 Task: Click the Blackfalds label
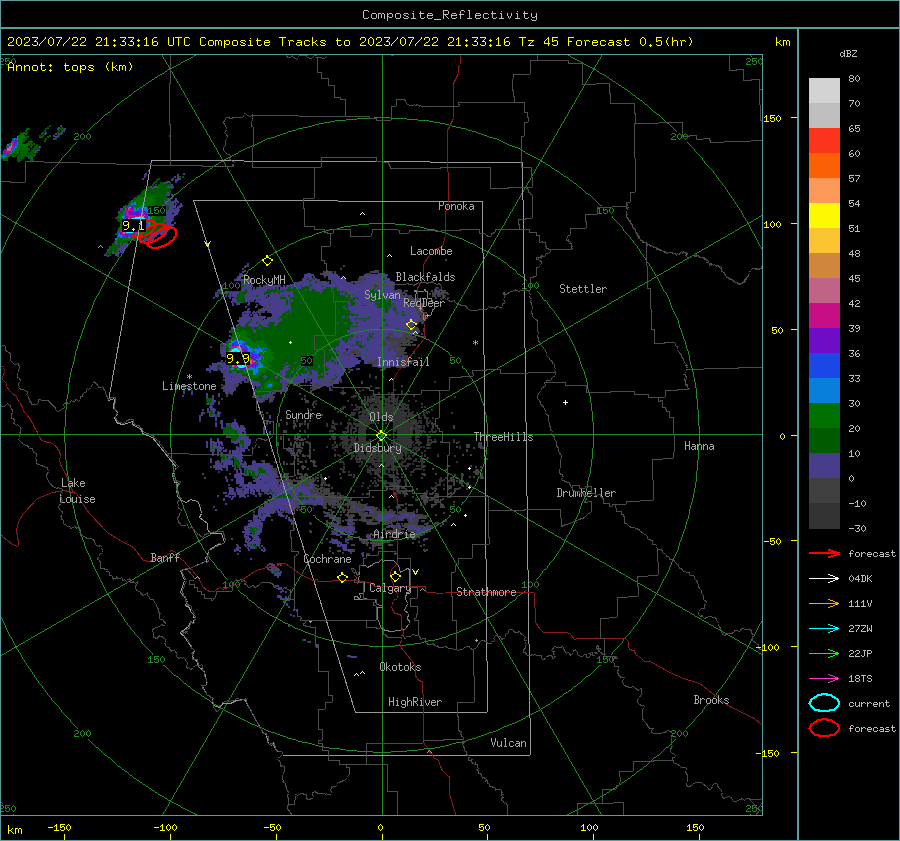tap(425, 277)
